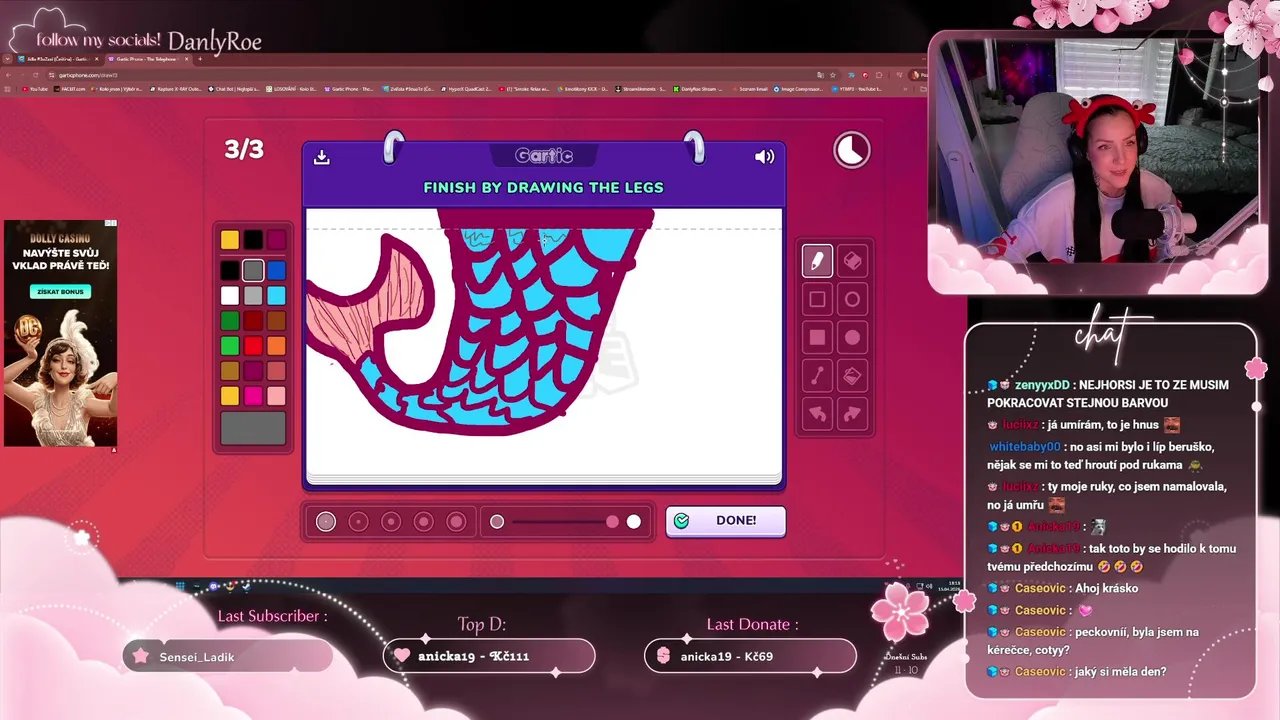Click the anicka19 - Kč69 last donate label
This screenshot has width=1280, height=720.
[x=727, y=656]
